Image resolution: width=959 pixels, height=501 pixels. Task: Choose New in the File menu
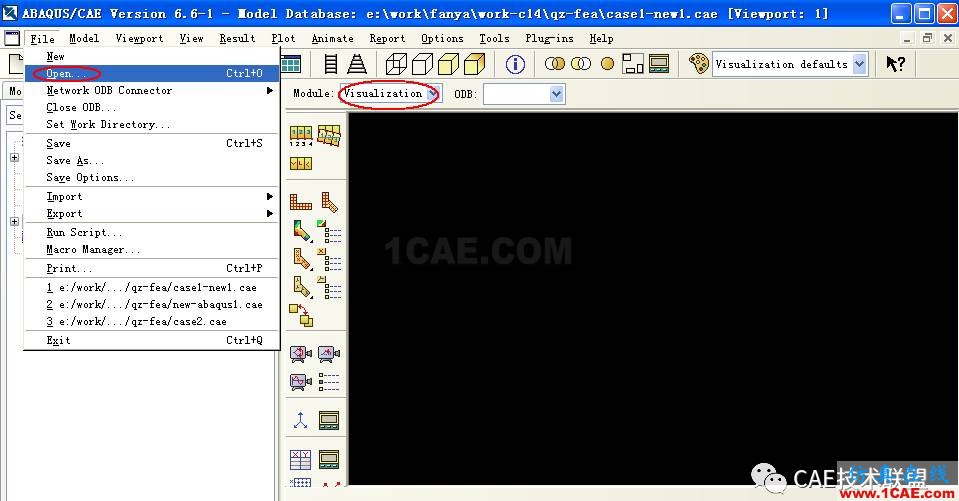click(x=152, y=56)
